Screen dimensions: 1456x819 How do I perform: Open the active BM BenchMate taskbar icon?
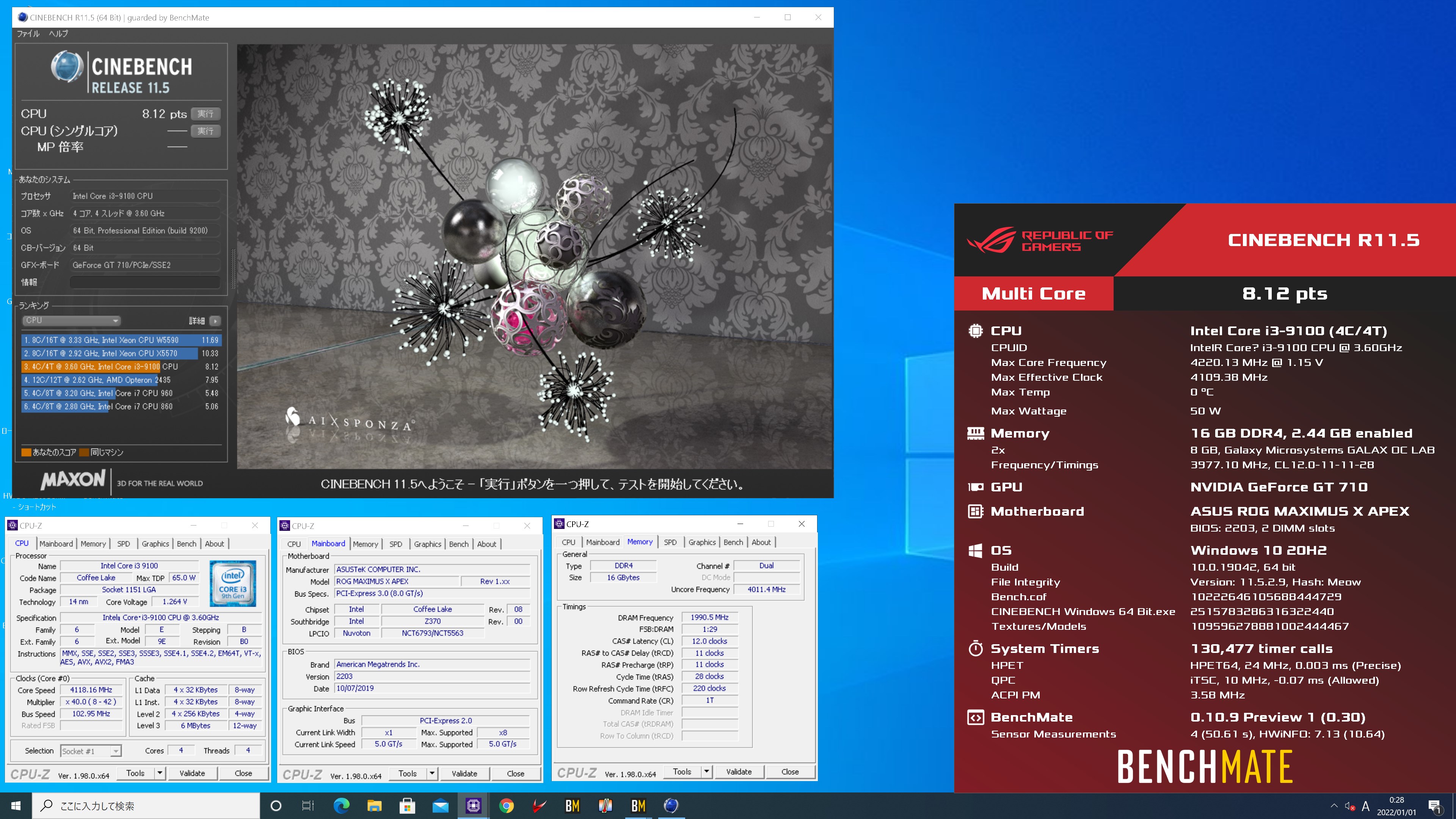point(638,805)
